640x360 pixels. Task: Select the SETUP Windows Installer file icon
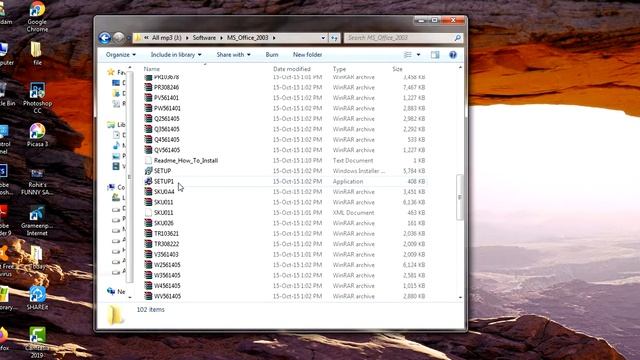coord(148,171)
